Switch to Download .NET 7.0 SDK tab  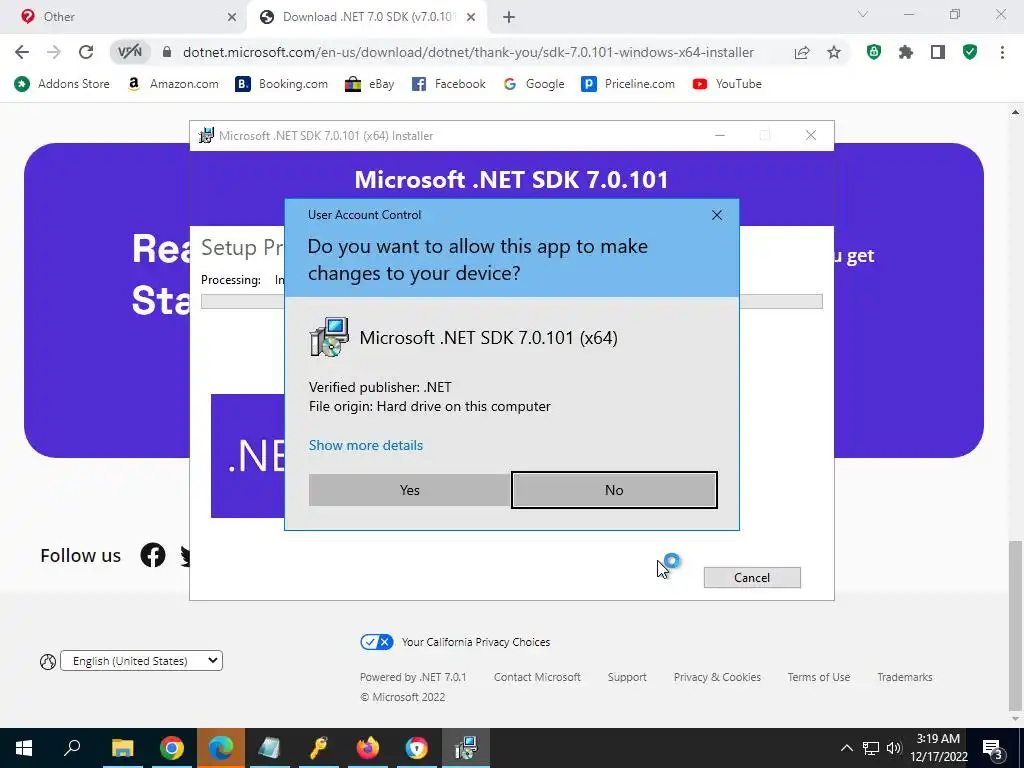coord(366,17)
